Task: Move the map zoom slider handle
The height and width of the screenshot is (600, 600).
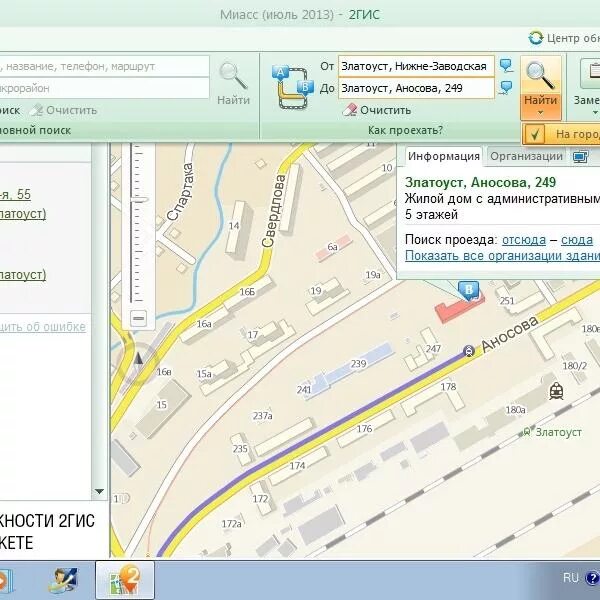Action: 139,200
